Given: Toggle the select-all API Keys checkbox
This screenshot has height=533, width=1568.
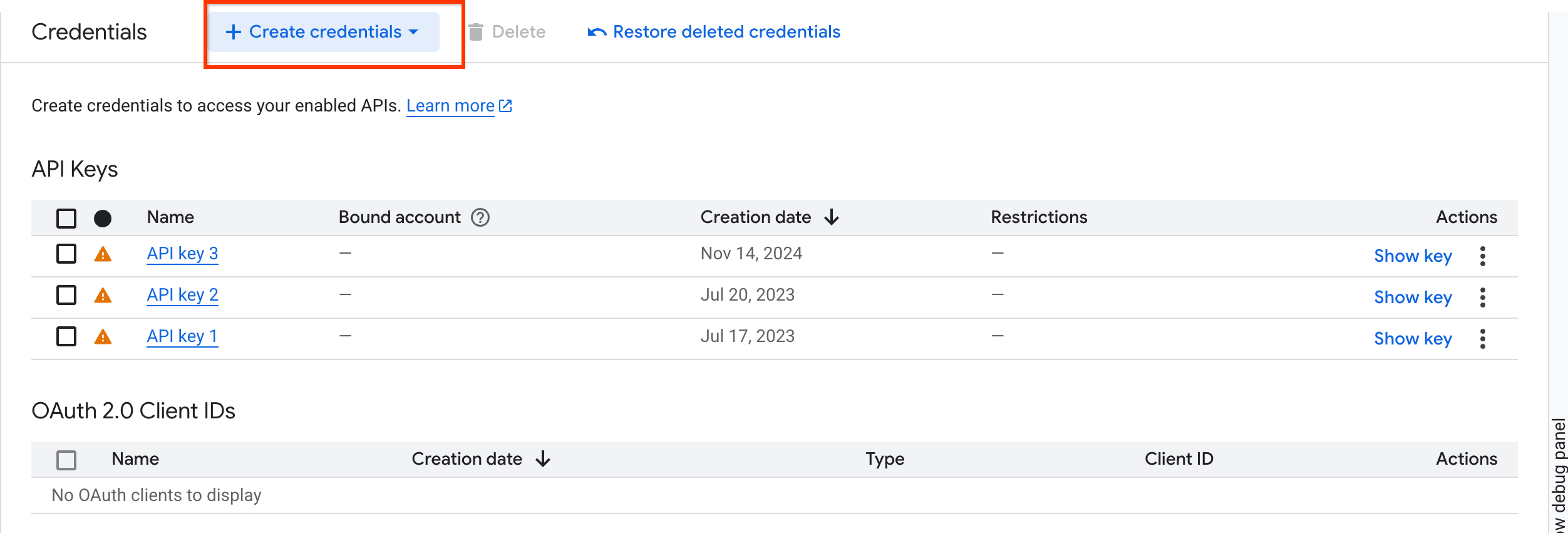Looking at the screenshot, I should [66, 218].
